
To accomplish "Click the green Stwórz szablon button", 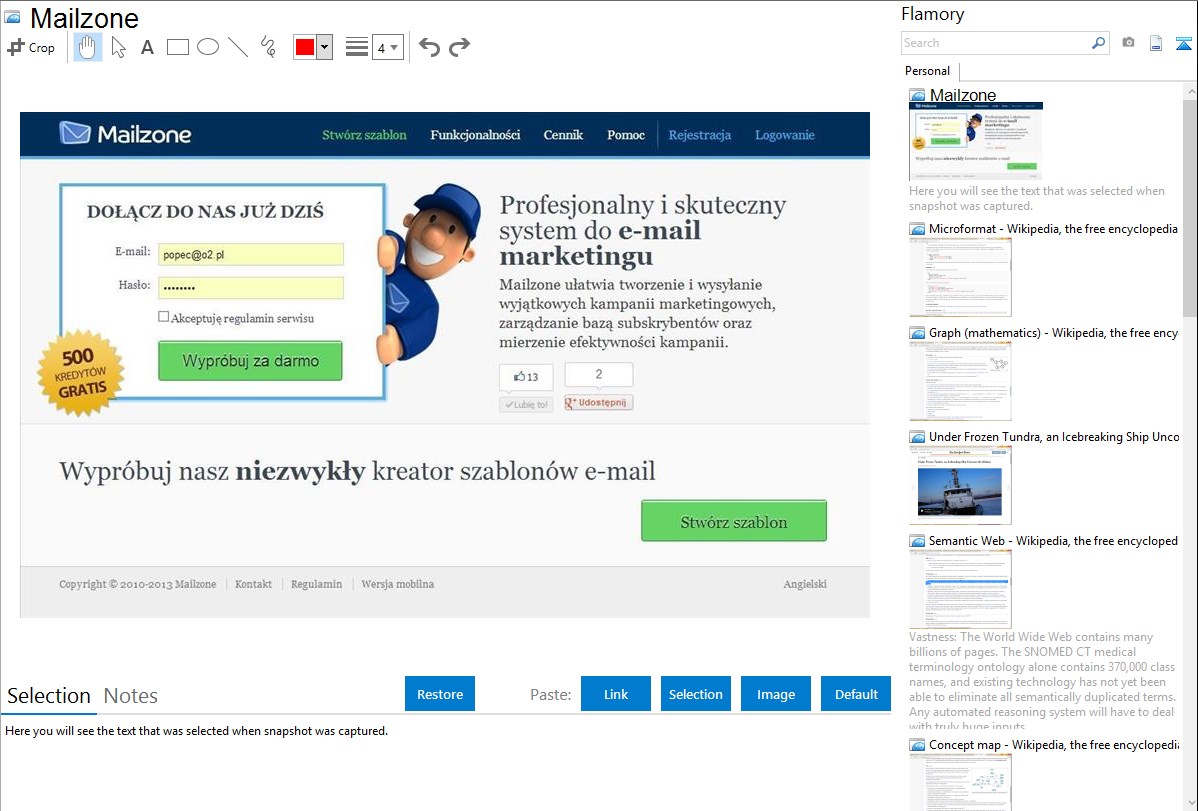I will [733, 521].
